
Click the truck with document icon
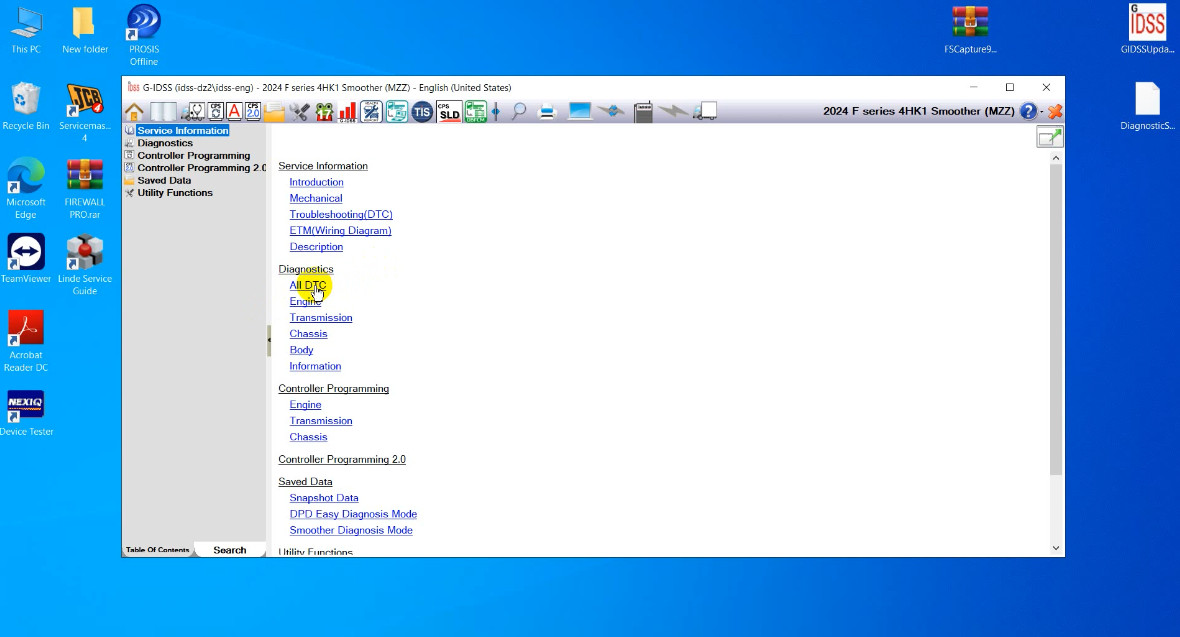[x=704, y=111]
